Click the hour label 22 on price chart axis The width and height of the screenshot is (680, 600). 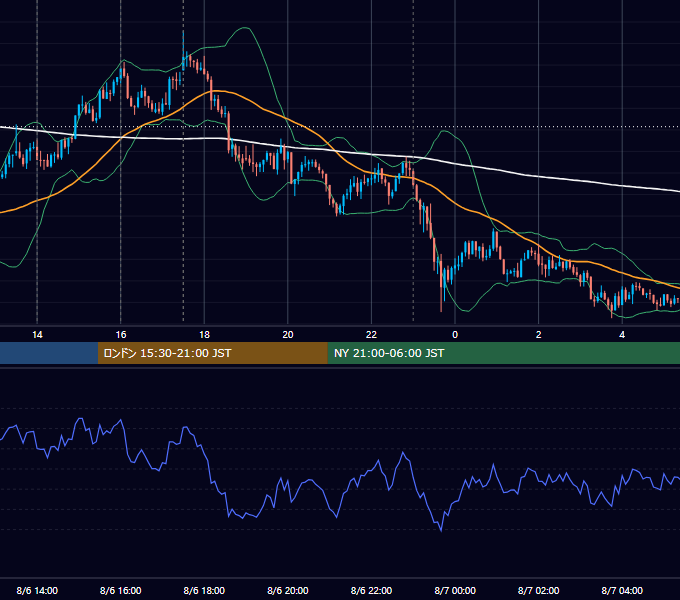pyautogui.click(x=372, y=335)
